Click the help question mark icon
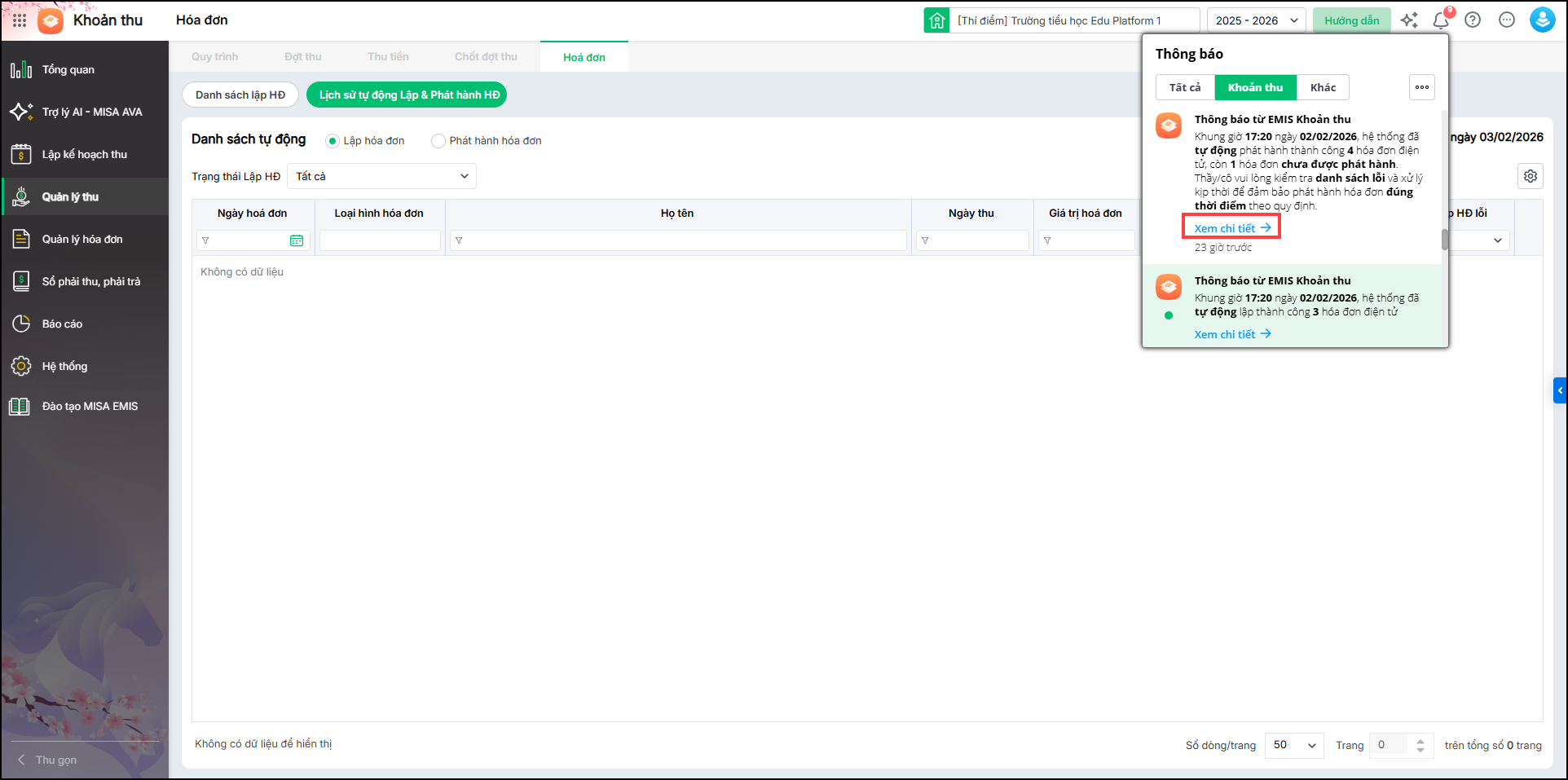The width and height of the screenshot is (1568, 780). (1473, 20)
